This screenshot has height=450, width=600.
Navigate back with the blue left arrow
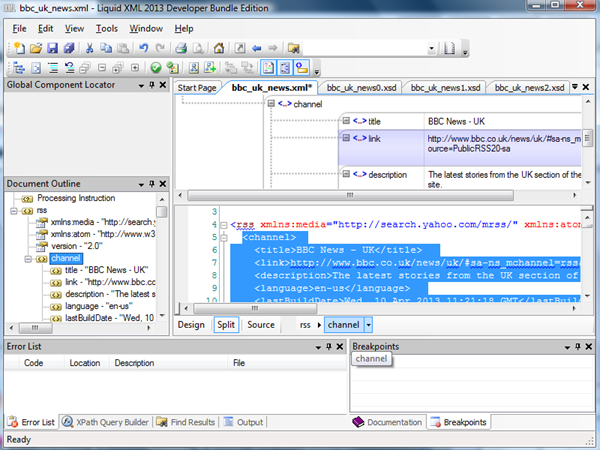(x=256, y=48)
